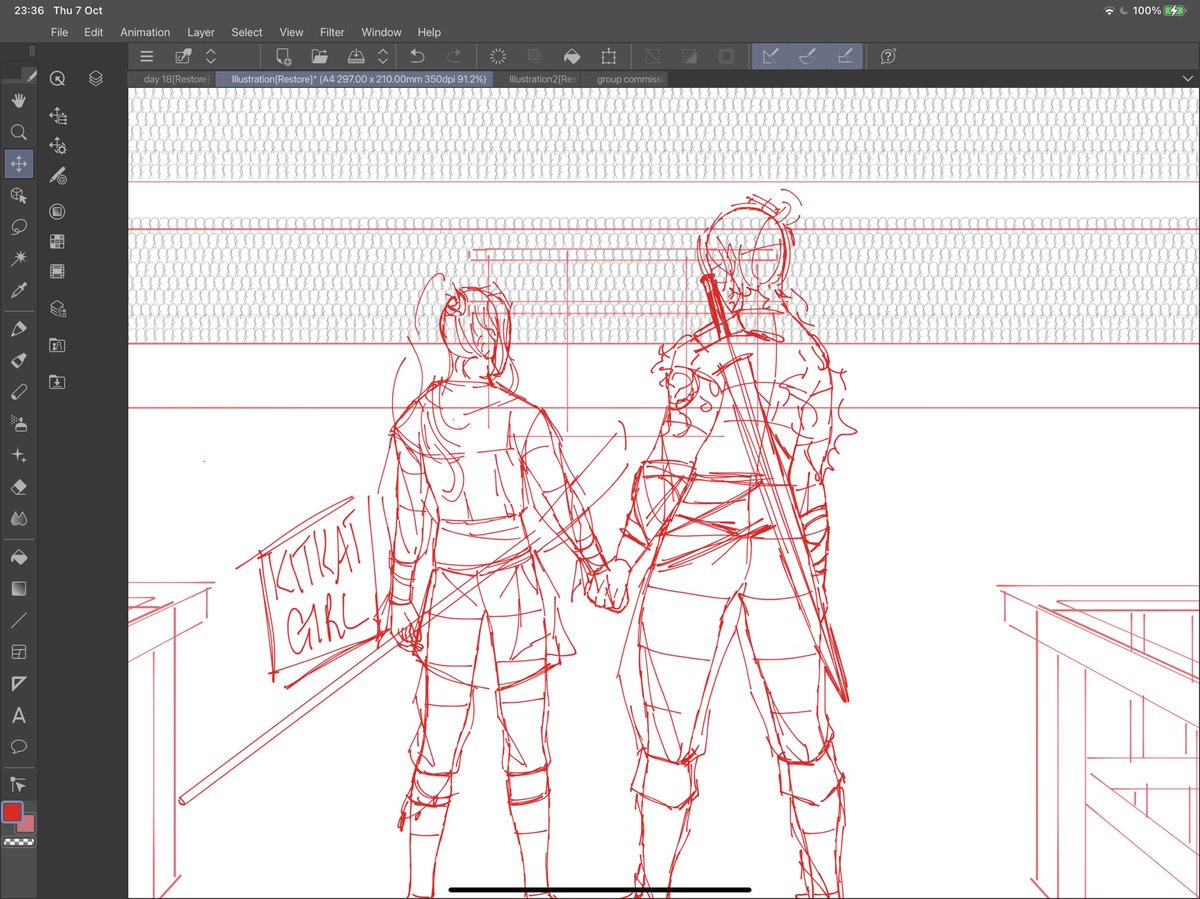Open the support help icon
1200x899 pixels.
887,57
